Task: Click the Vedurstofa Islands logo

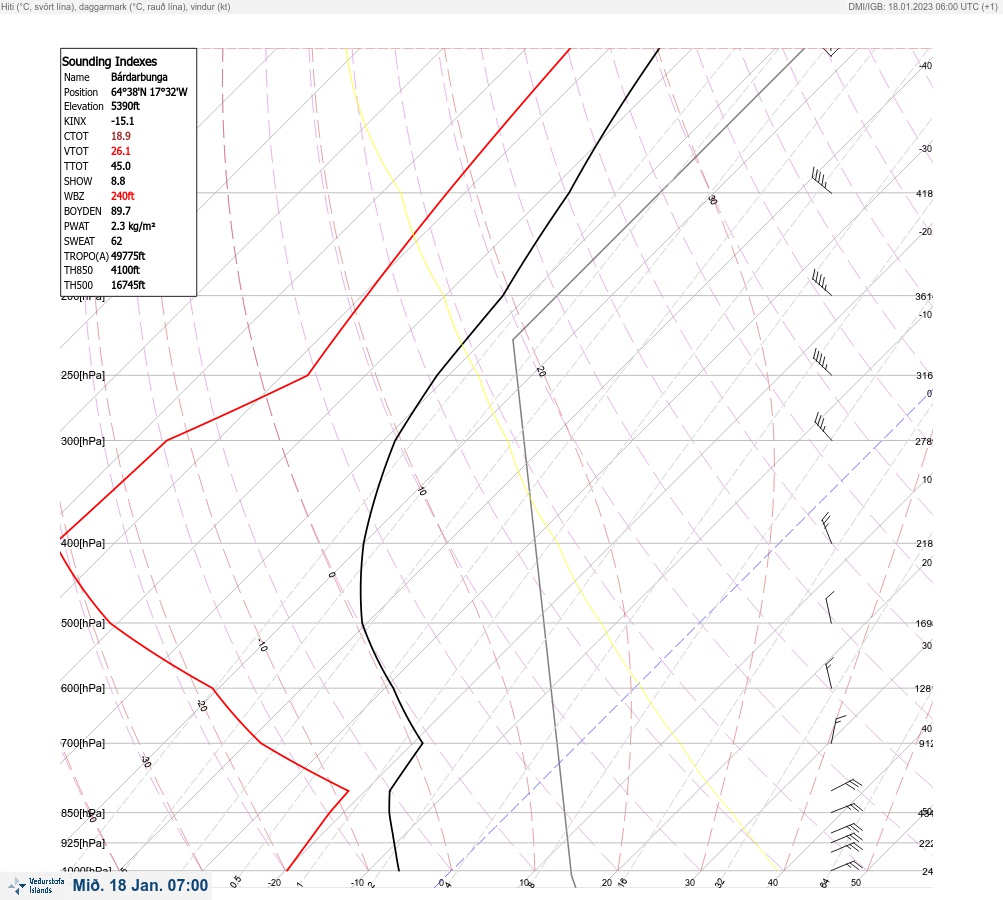Action: pyautogui.click(x=36, y=886)
